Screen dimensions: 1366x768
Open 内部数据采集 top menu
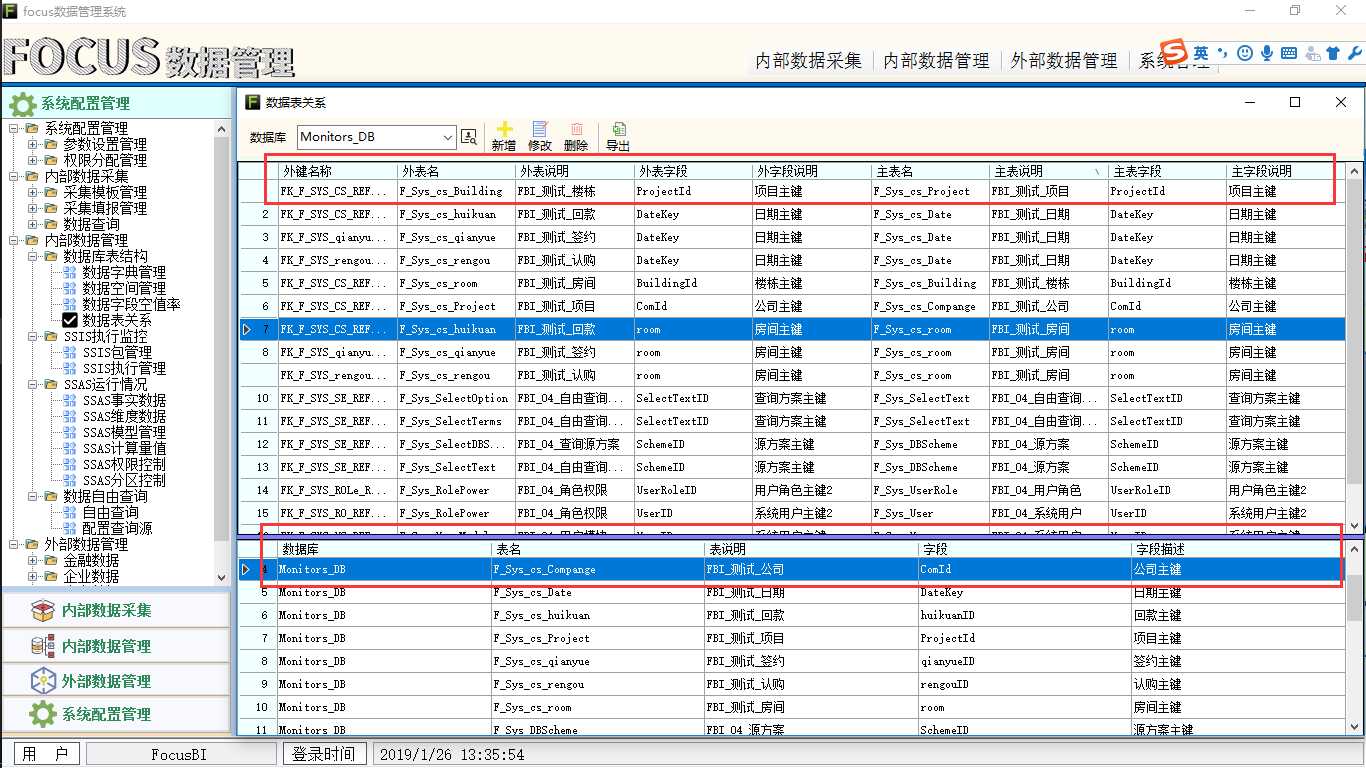click(808, 60)
